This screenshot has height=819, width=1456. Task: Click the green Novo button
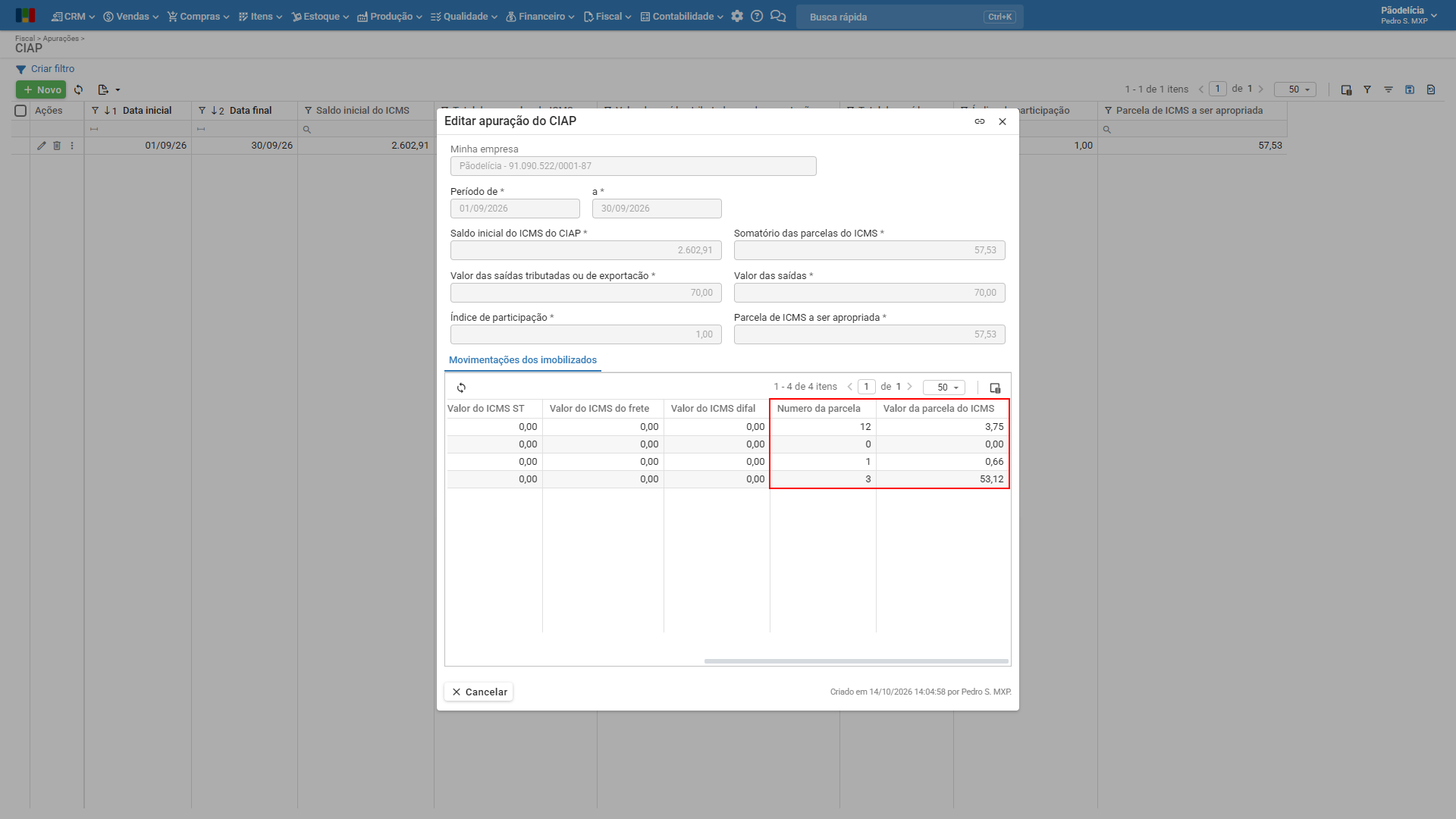coord(41,89)
